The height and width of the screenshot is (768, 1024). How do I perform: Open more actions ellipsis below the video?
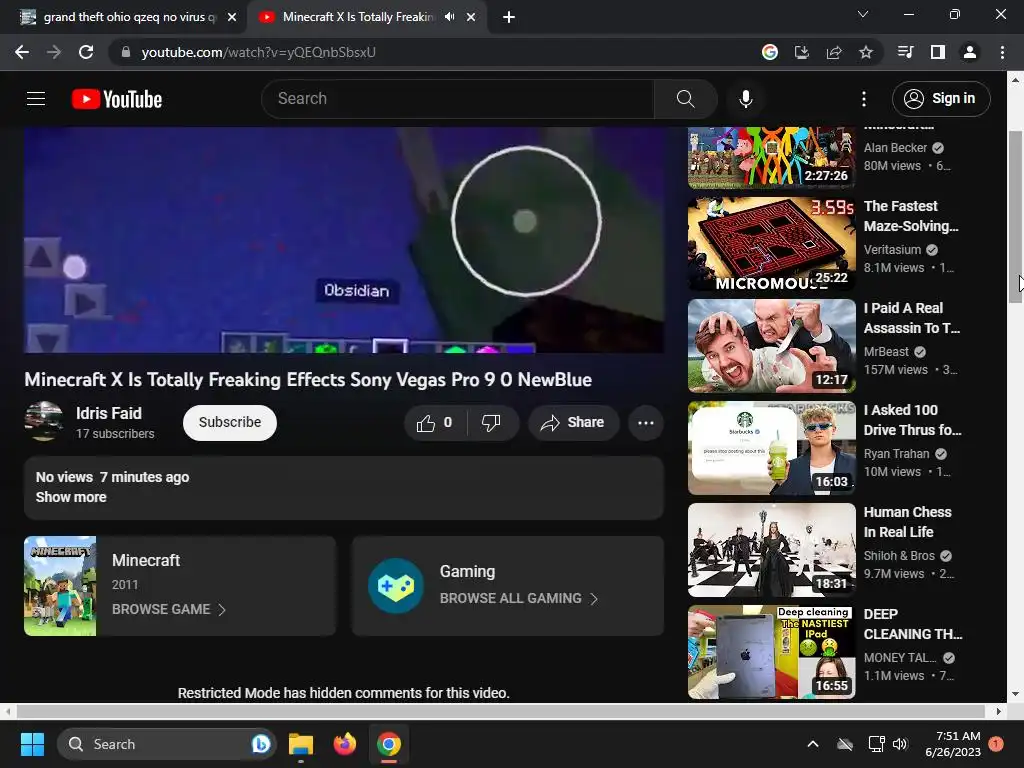pos(646,423)
